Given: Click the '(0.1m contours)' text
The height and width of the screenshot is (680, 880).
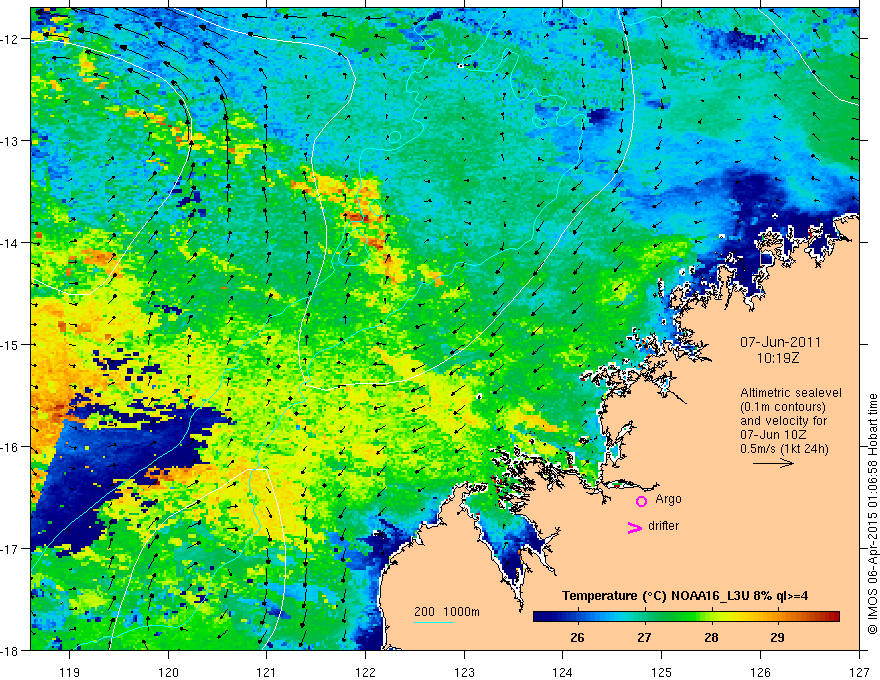Looking at the screenshot, I should (783, 407).
